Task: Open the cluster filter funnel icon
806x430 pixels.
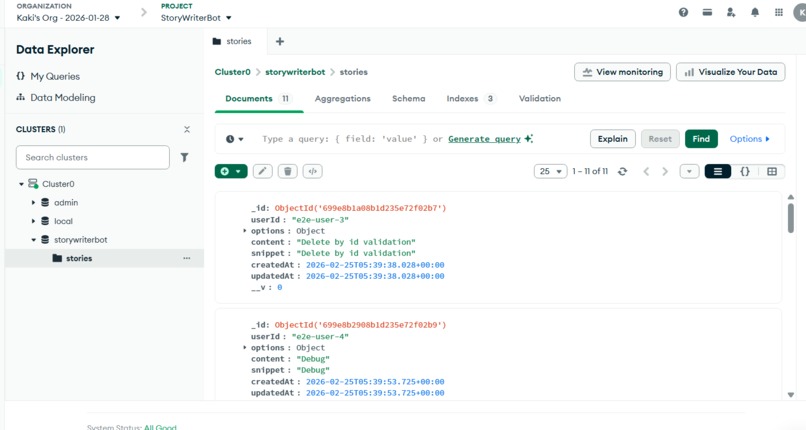Action: (185, 157)
